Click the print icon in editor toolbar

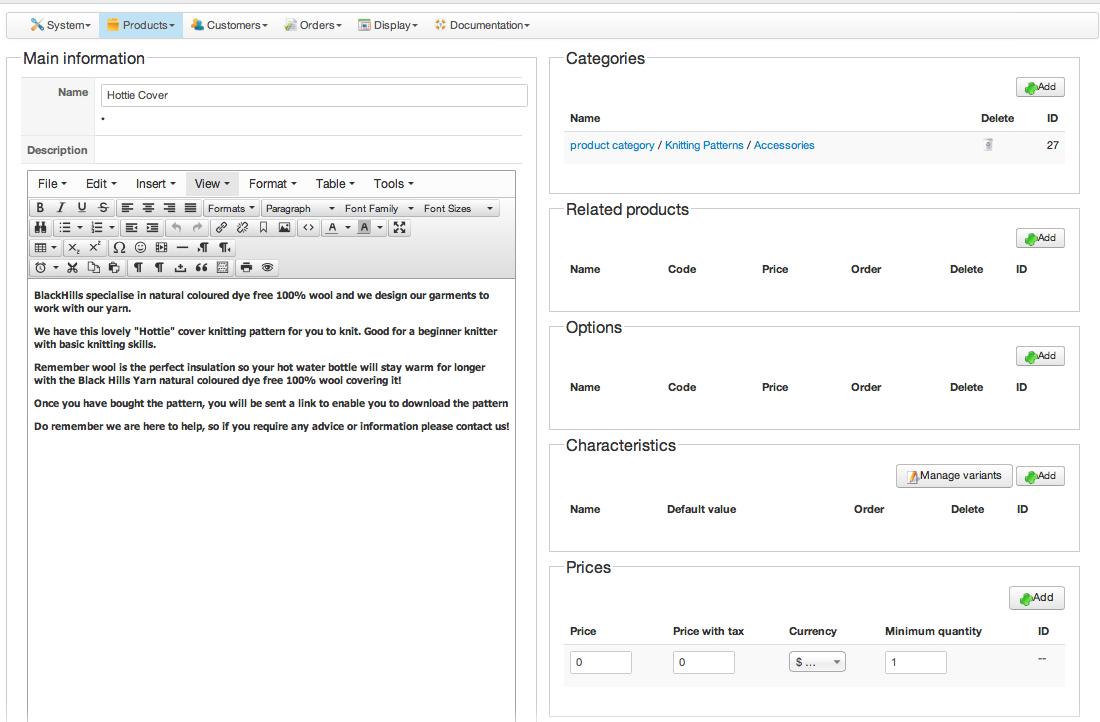246,267
